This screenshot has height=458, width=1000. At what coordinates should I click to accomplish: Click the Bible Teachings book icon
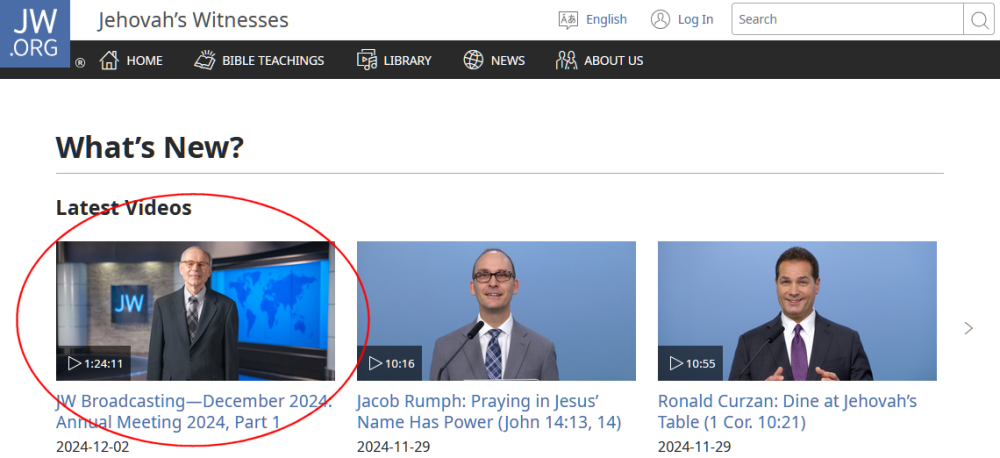click(x=205, y=60)
